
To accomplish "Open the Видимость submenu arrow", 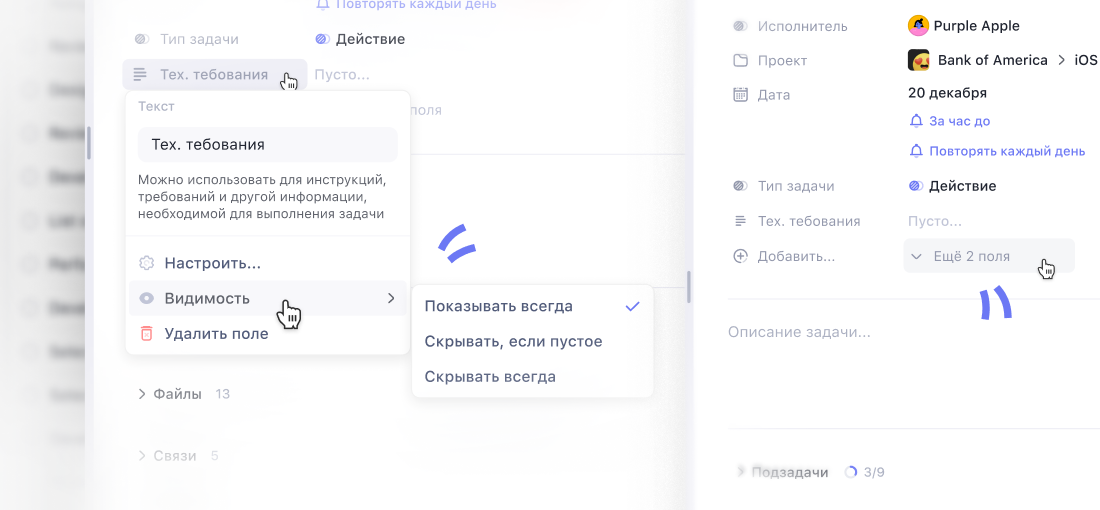I will pyautogui.click(x=391, y=299).
